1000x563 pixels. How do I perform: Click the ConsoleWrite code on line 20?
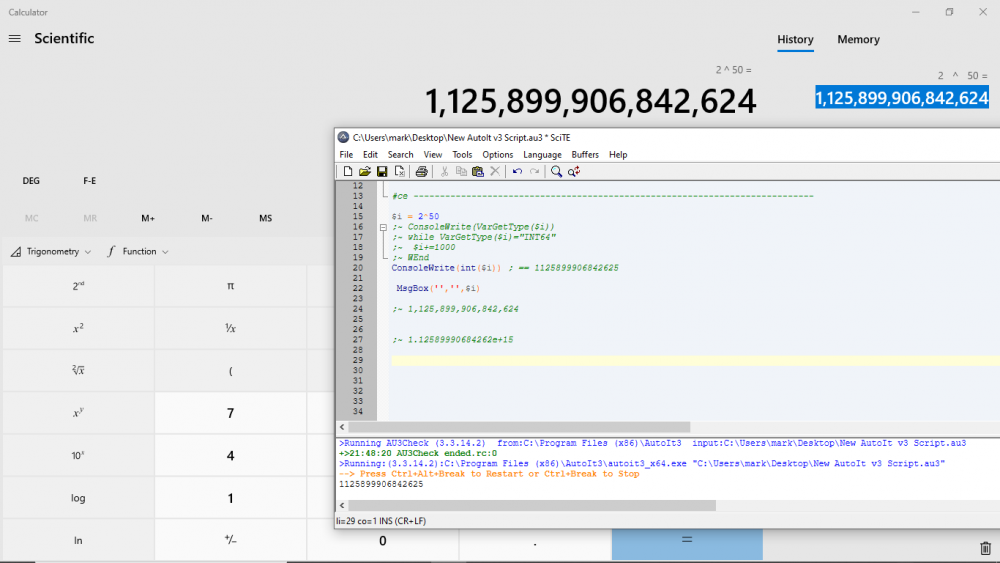coord(446,268)
